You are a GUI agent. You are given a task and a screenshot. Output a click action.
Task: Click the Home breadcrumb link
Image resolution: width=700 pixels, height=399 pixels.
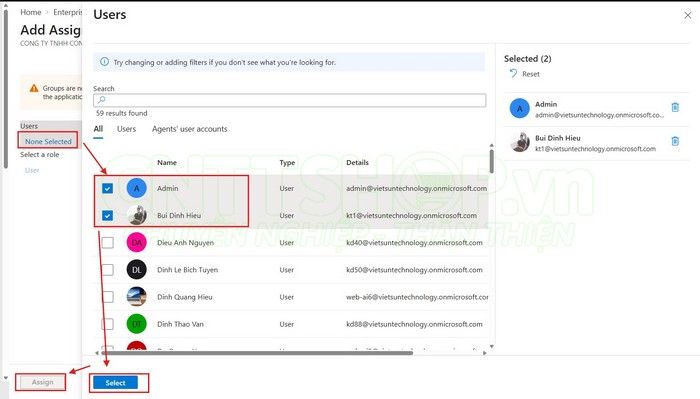[x=30, y=12]
